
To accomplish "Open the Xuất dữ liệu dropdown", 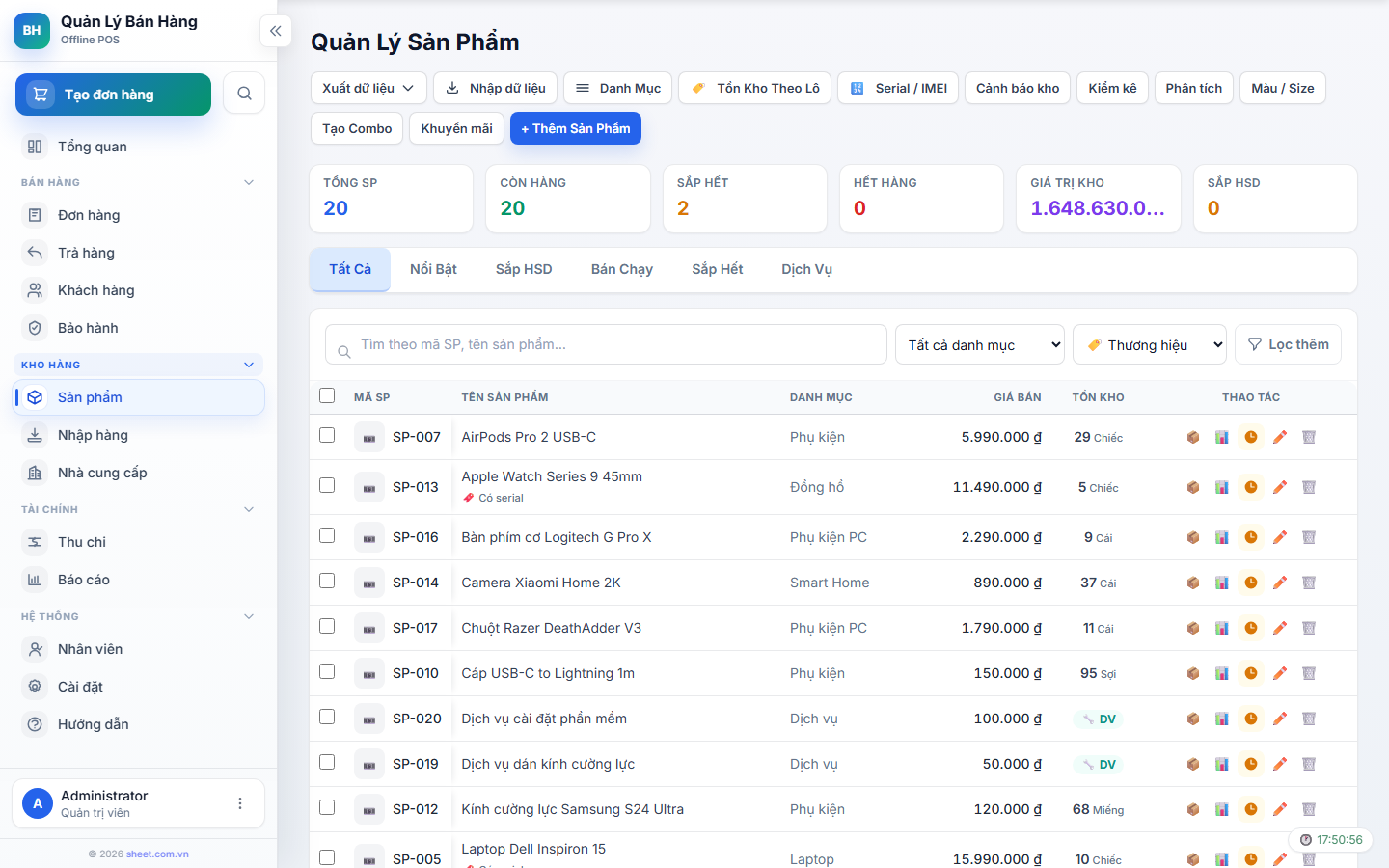I will (368, 88).
